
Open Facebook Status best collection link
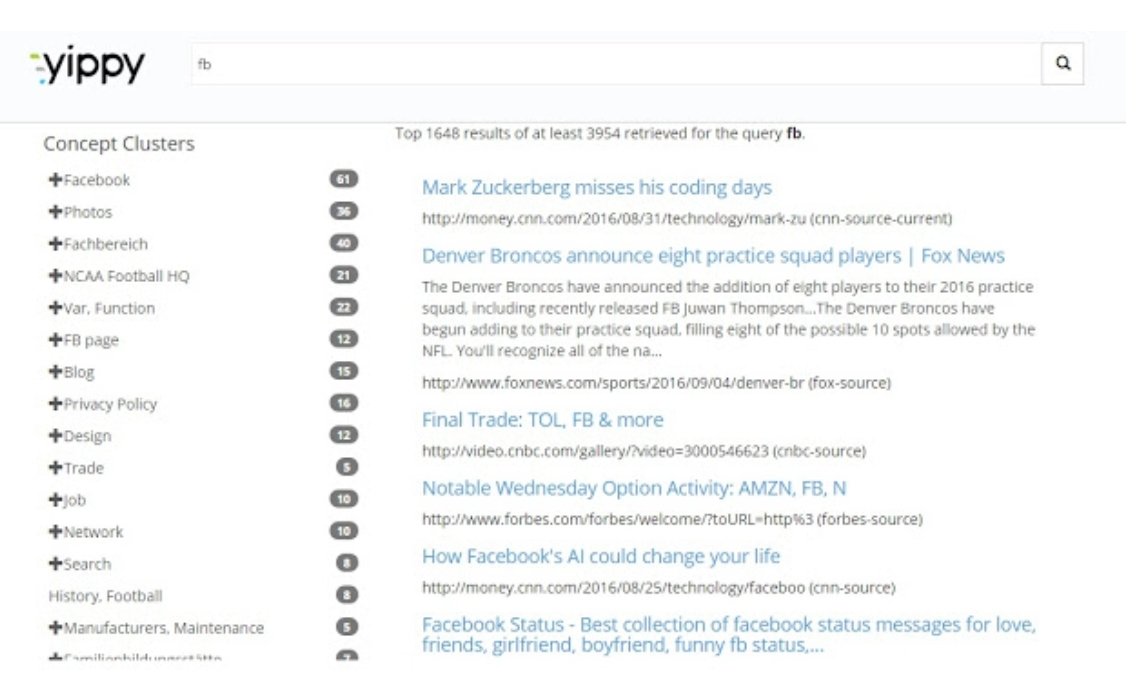pos(728,635)
